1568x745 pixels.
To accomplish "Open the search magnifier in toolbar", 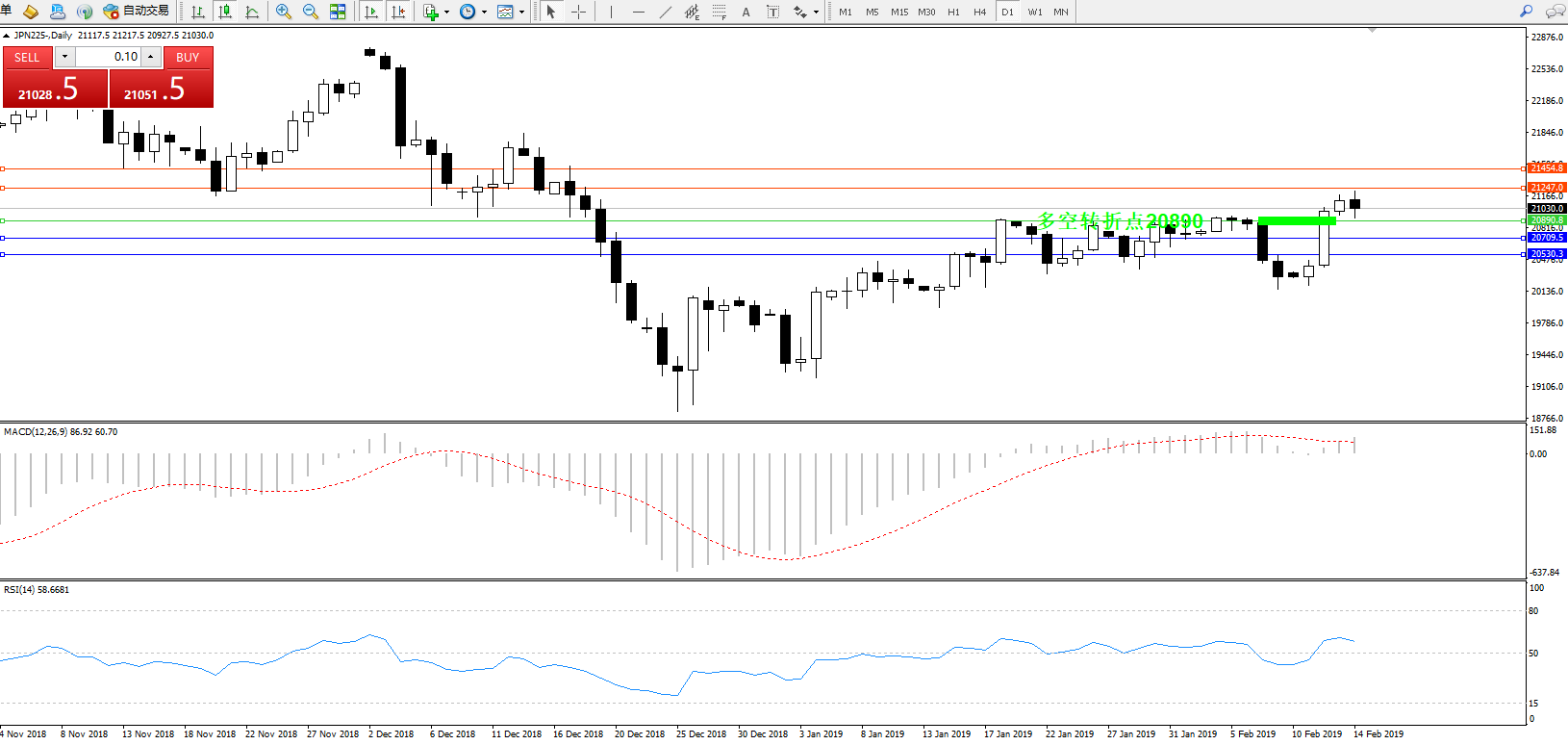I will pyautogui.click(x=1526, y=12).
